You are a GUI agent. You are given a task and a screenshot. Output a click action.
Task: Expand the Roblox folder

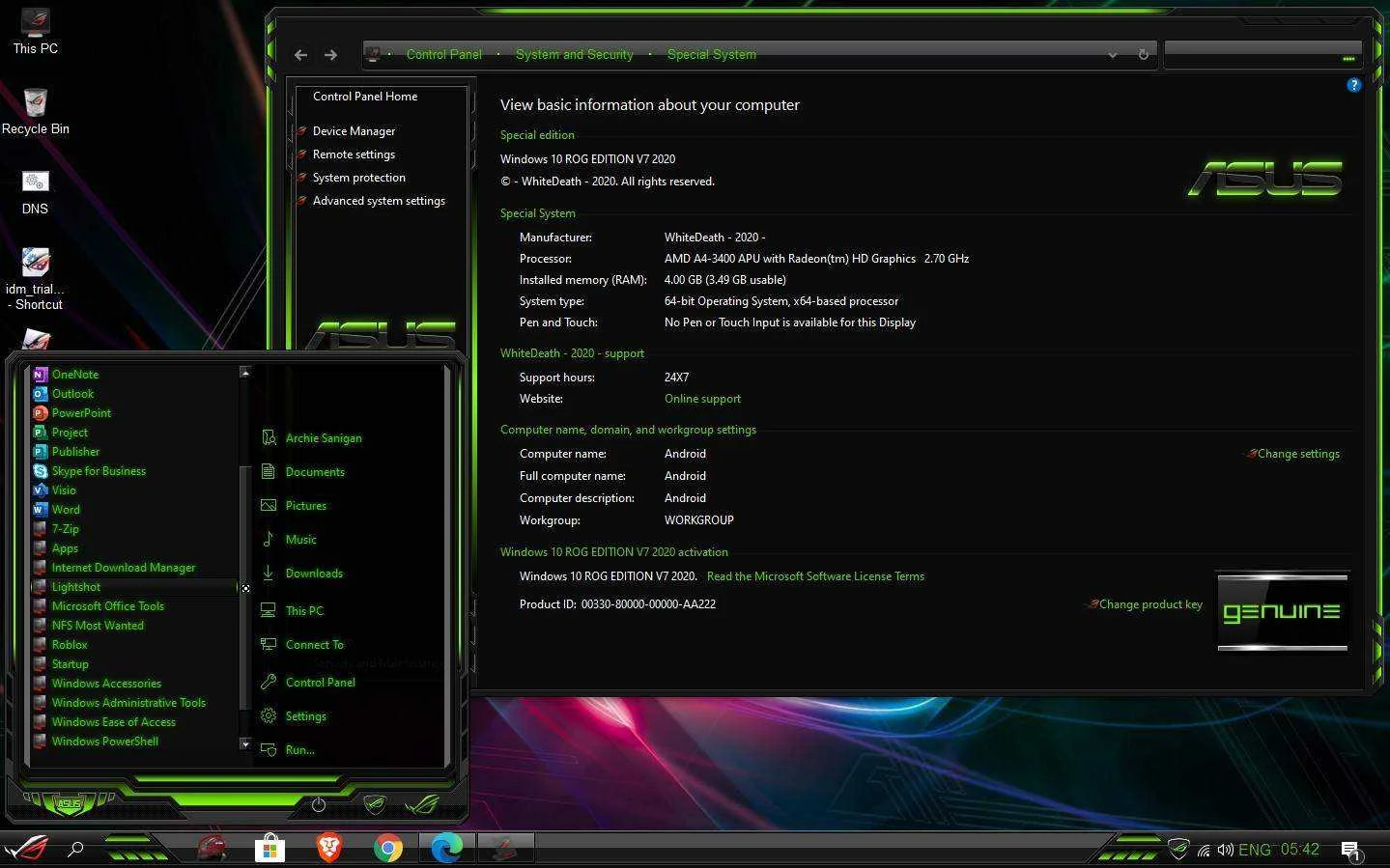pyautogui.click(x=60, y=645)
